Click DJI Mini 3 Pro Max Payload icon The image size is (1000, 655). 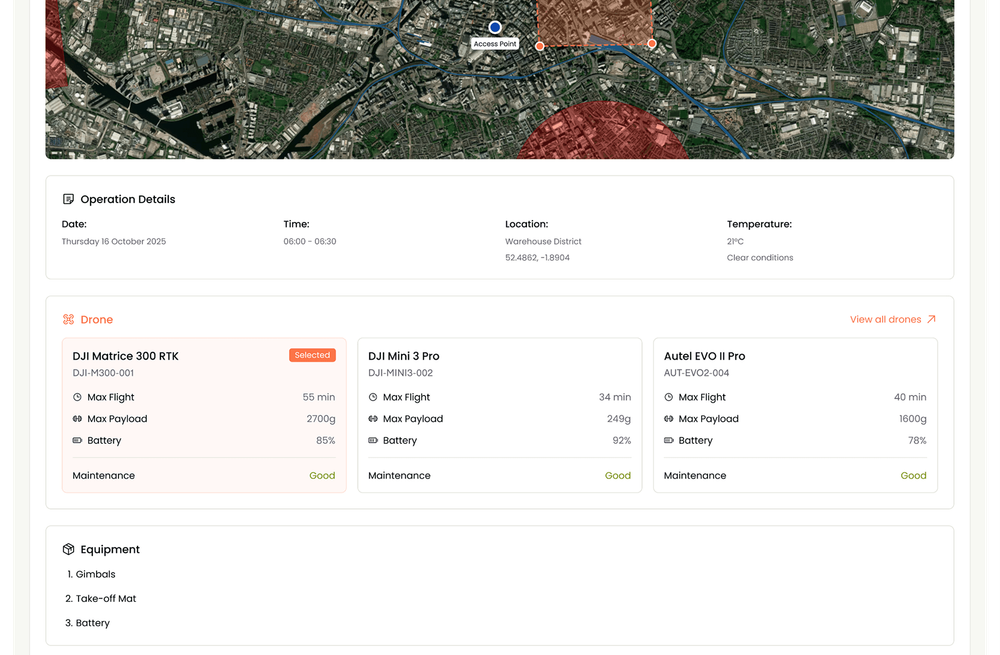[373, 419]
